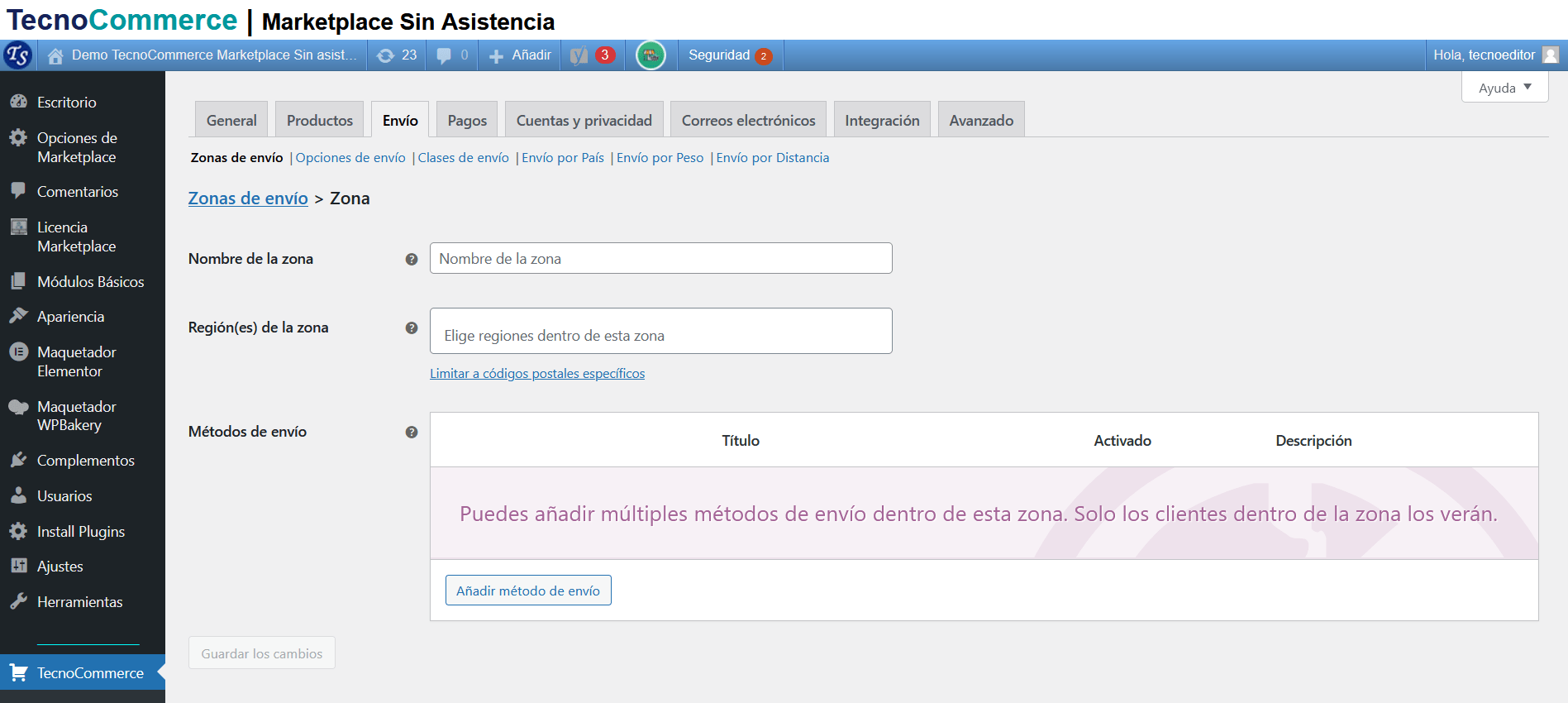1568x703 pixels.
Task: Click the Maquetador Elementor icon
Action: pyautogui.click(x=18, y=351)
